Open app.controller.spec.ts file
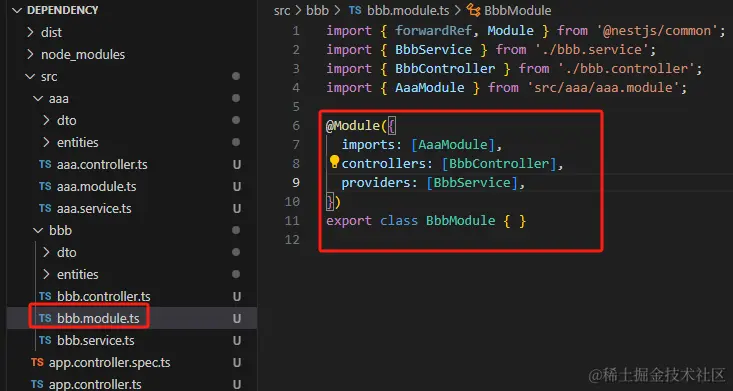 [110, 362]
